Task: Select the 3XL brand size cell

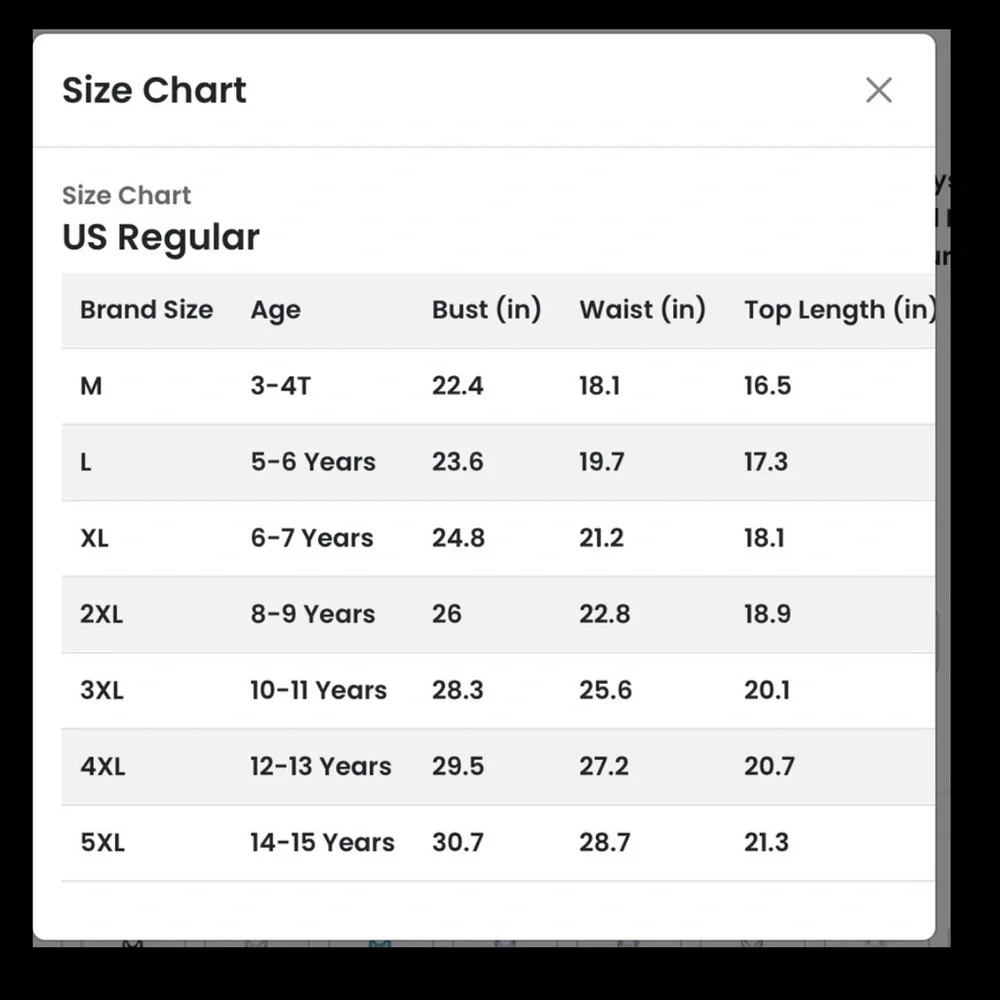Action: coord(102,690)
